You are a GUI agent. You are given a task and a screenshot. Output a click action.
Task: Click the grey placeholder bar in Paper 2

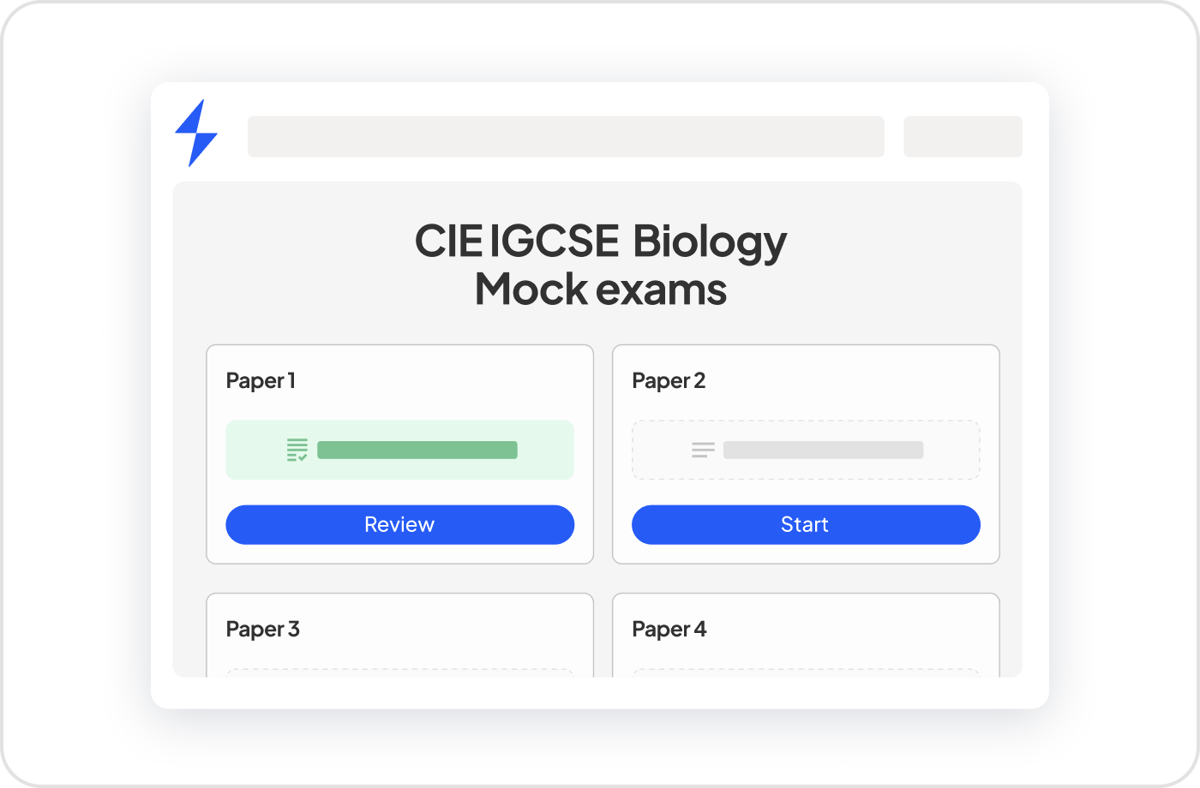click(823, 450)
